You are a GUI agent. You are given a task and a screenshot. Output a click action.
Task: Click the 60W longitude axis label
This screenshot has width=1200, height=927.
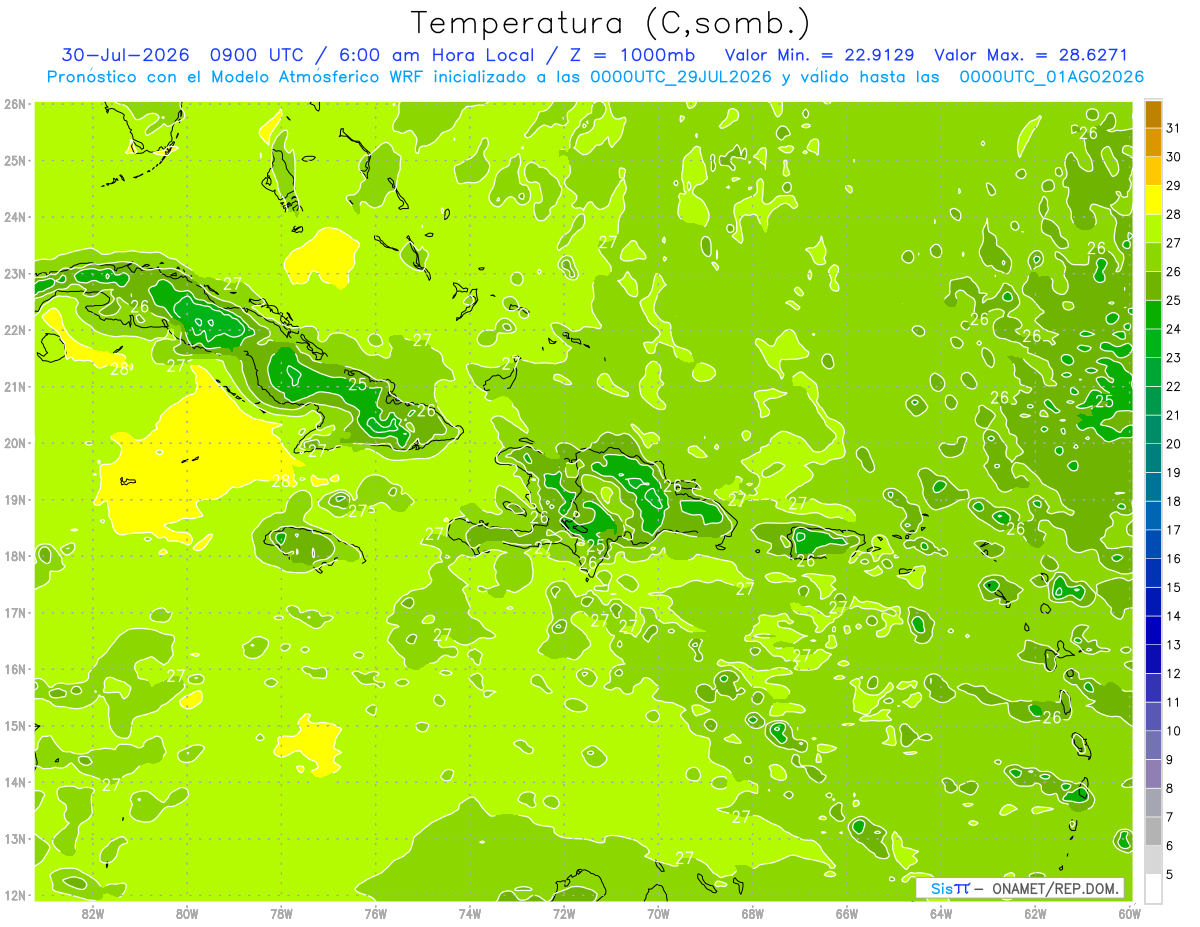[x=1129, y=914]
